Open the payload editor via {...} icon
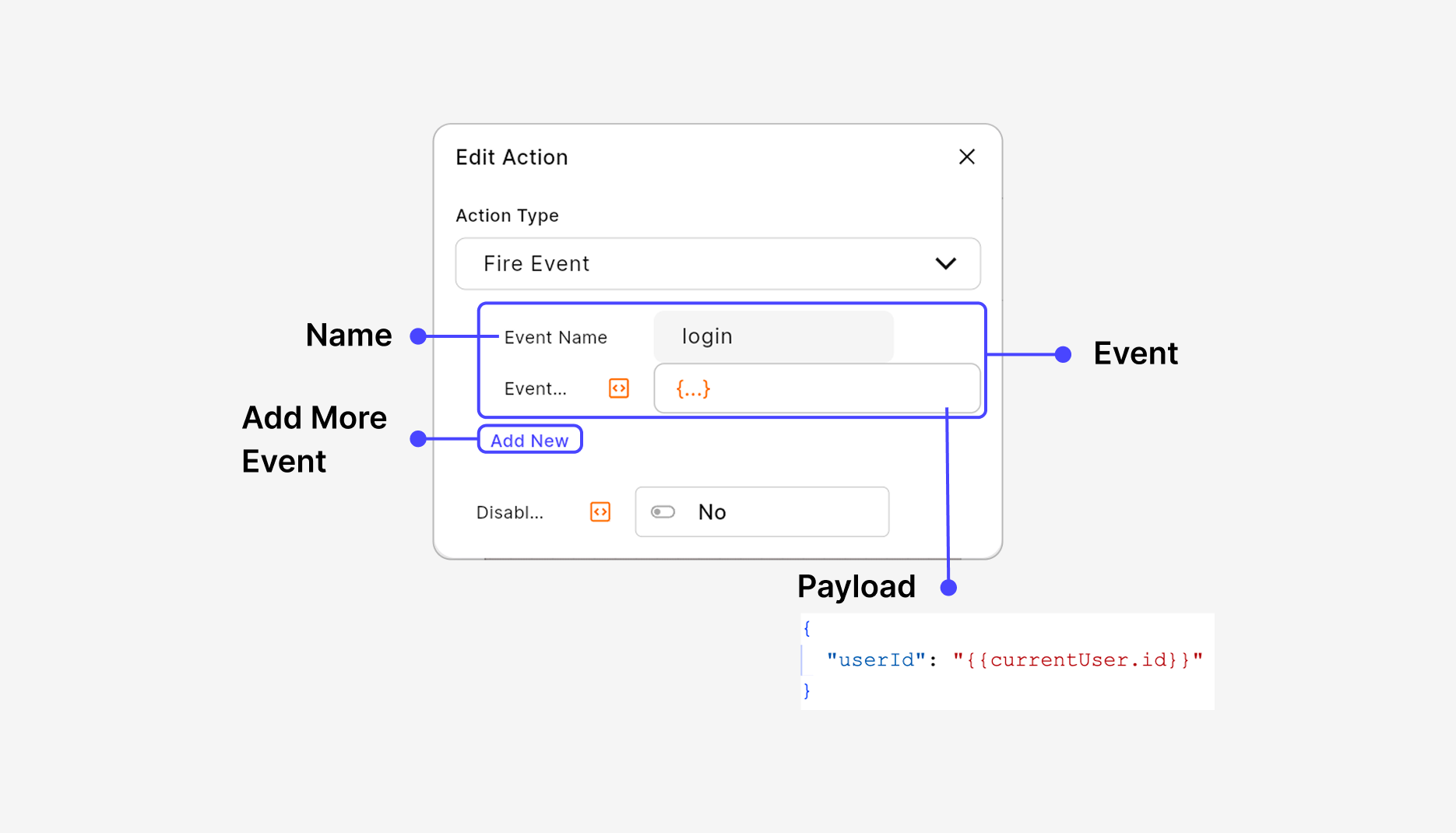Screen dimensions: 1456x833 (x=691, y=388)
